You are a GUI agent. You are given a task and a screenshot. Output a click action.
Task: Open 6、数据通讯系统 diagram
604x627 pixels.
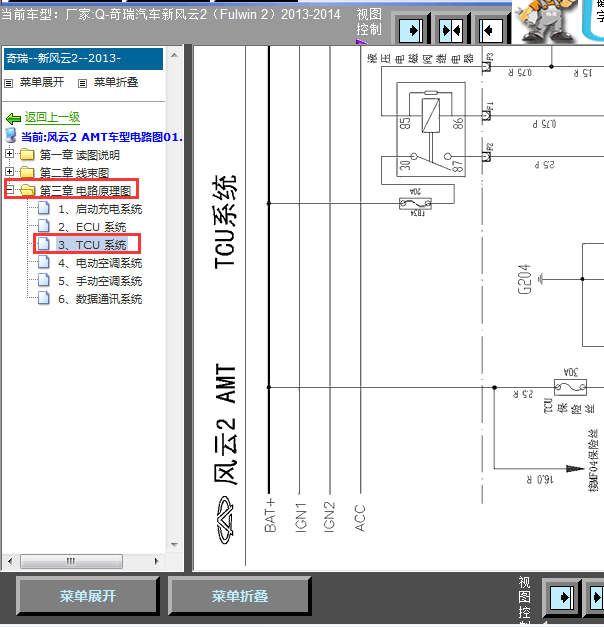pos(100,299)
